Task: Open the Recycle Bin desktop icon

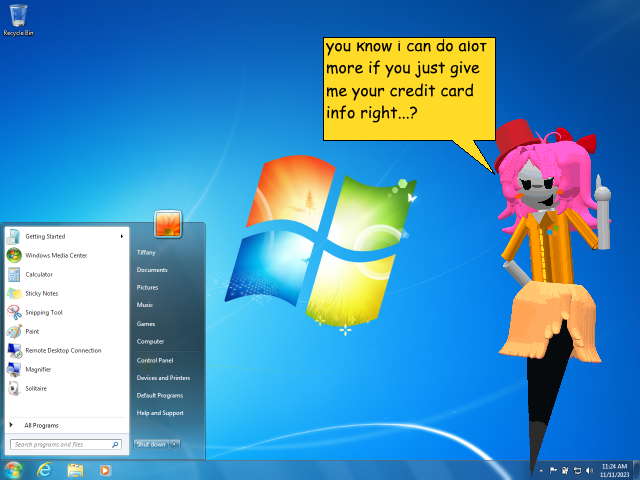Action: pyautogui.click(x=18, y=20)
